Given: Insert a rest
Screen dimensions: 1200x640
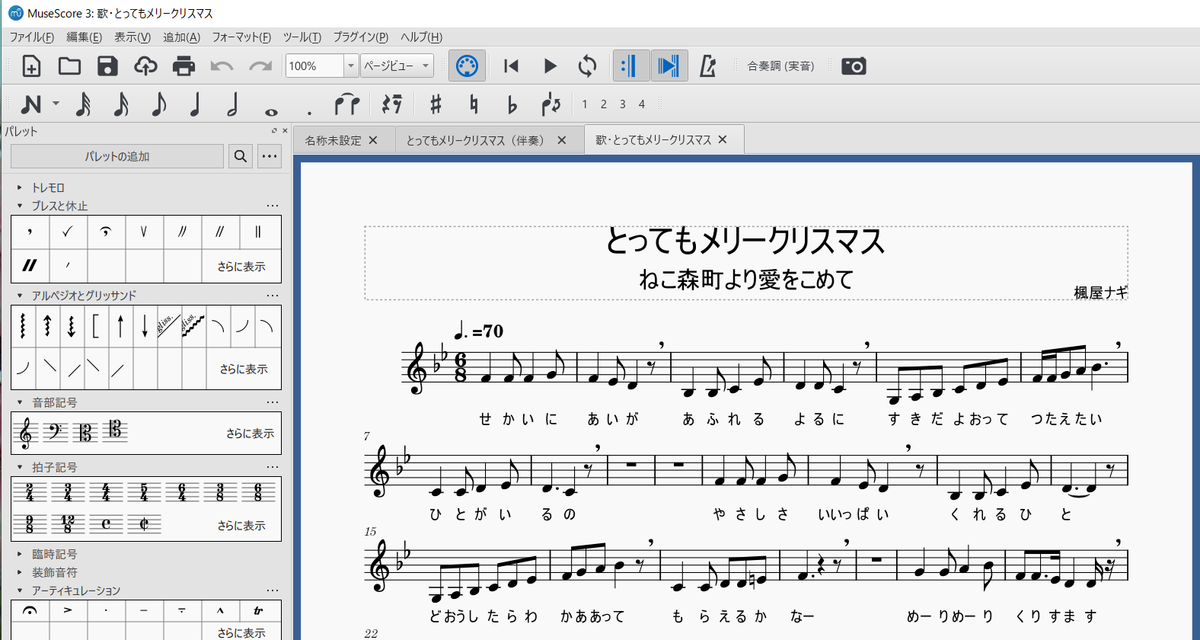Looking at the screenshot, I should tap(392, 104).
